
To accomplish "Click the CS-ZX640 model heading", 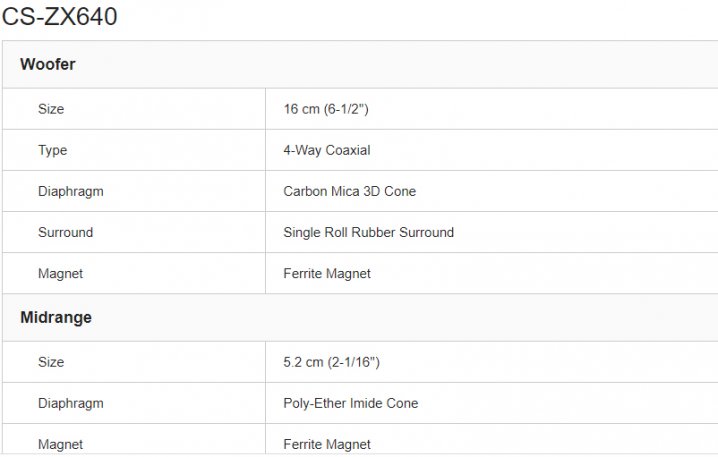I will pos(60,16).
